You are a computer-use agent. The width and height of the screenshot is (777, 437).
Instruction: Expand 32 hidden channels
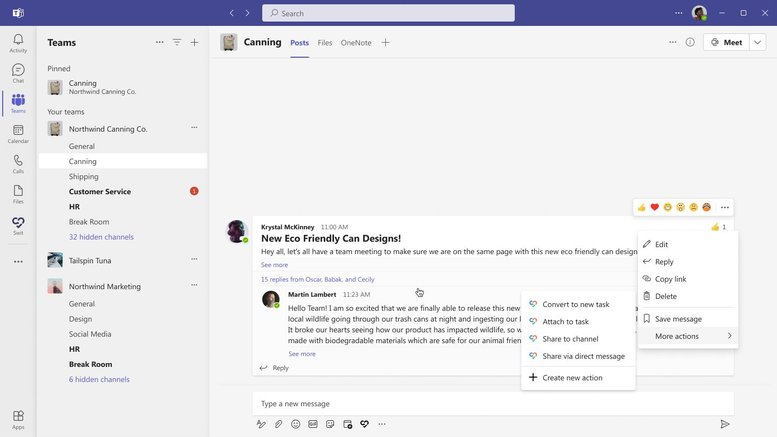pyautogui.click(x=101, y=237)
